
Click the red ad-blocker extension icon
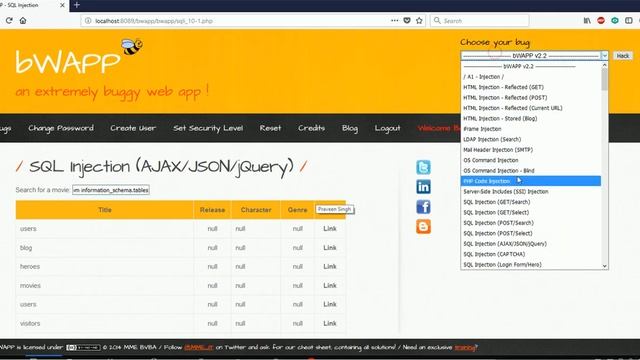pyautogui.click(x=601, y=20)
